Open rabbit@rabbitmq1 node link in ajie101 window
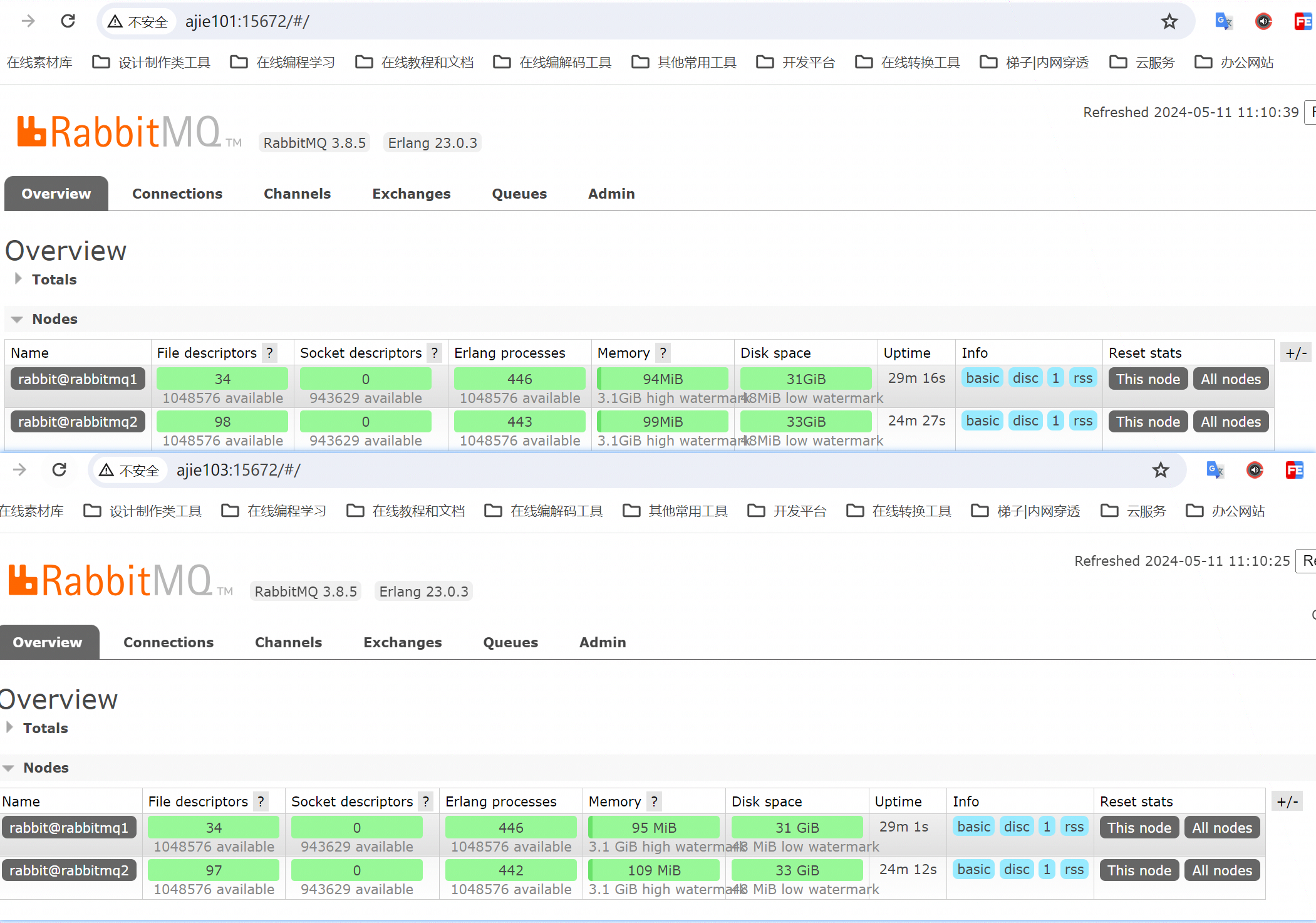This screenshot has width=1316, height=923. (x=78, y=379)
